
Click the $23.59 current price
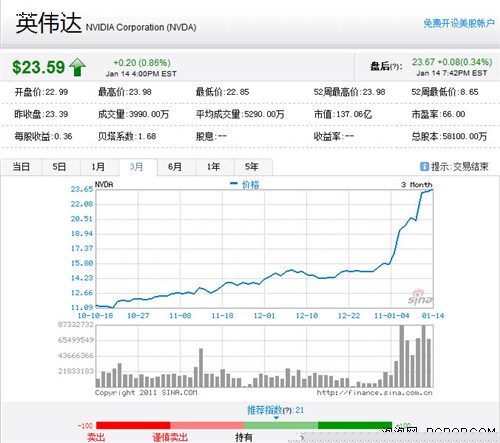tap(39, 67)
